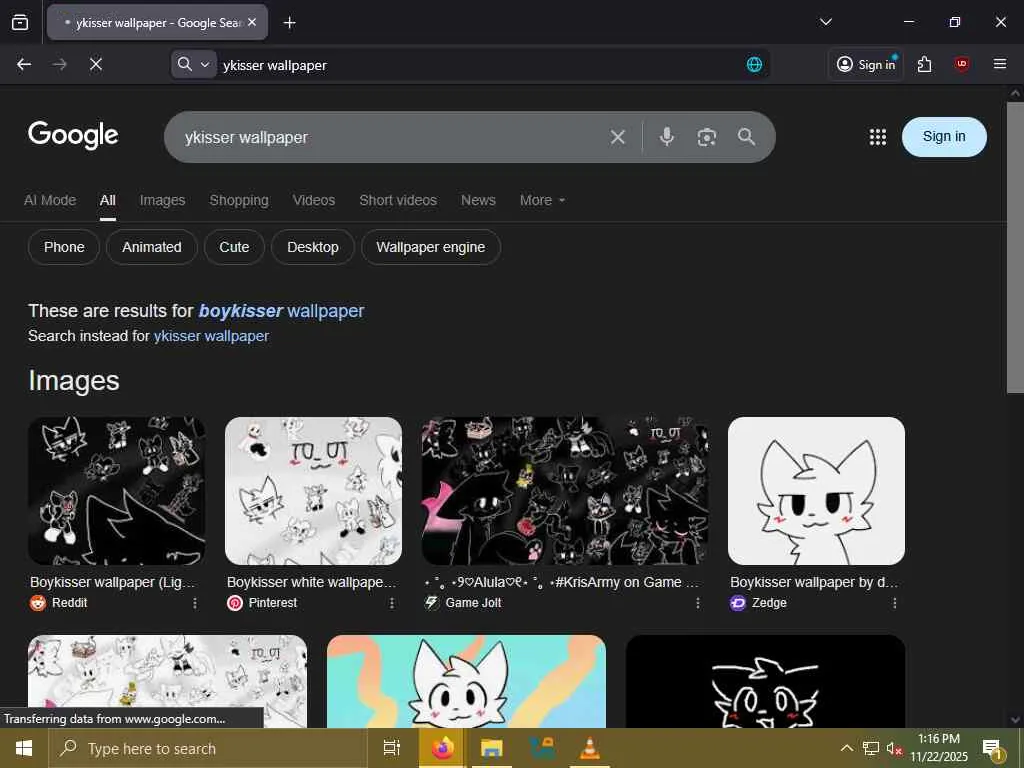Click Google's blue Sign in button
The height and width of the screenshot is (768, 1024).
click(944, 136)
